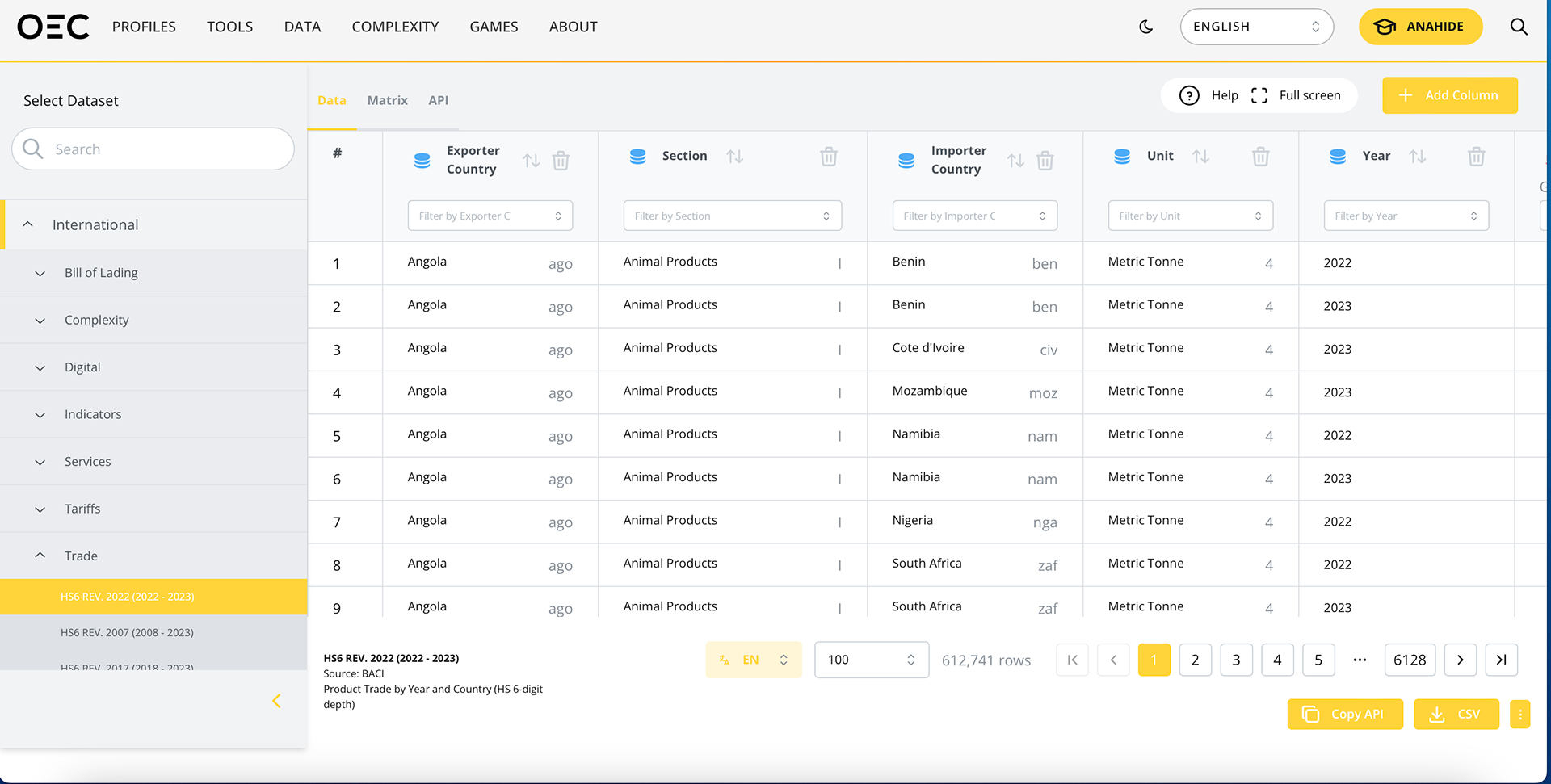Viewport: 1551px width, 784px height.
Task: Enter Full screen mode
Action: coord(1296,95)
